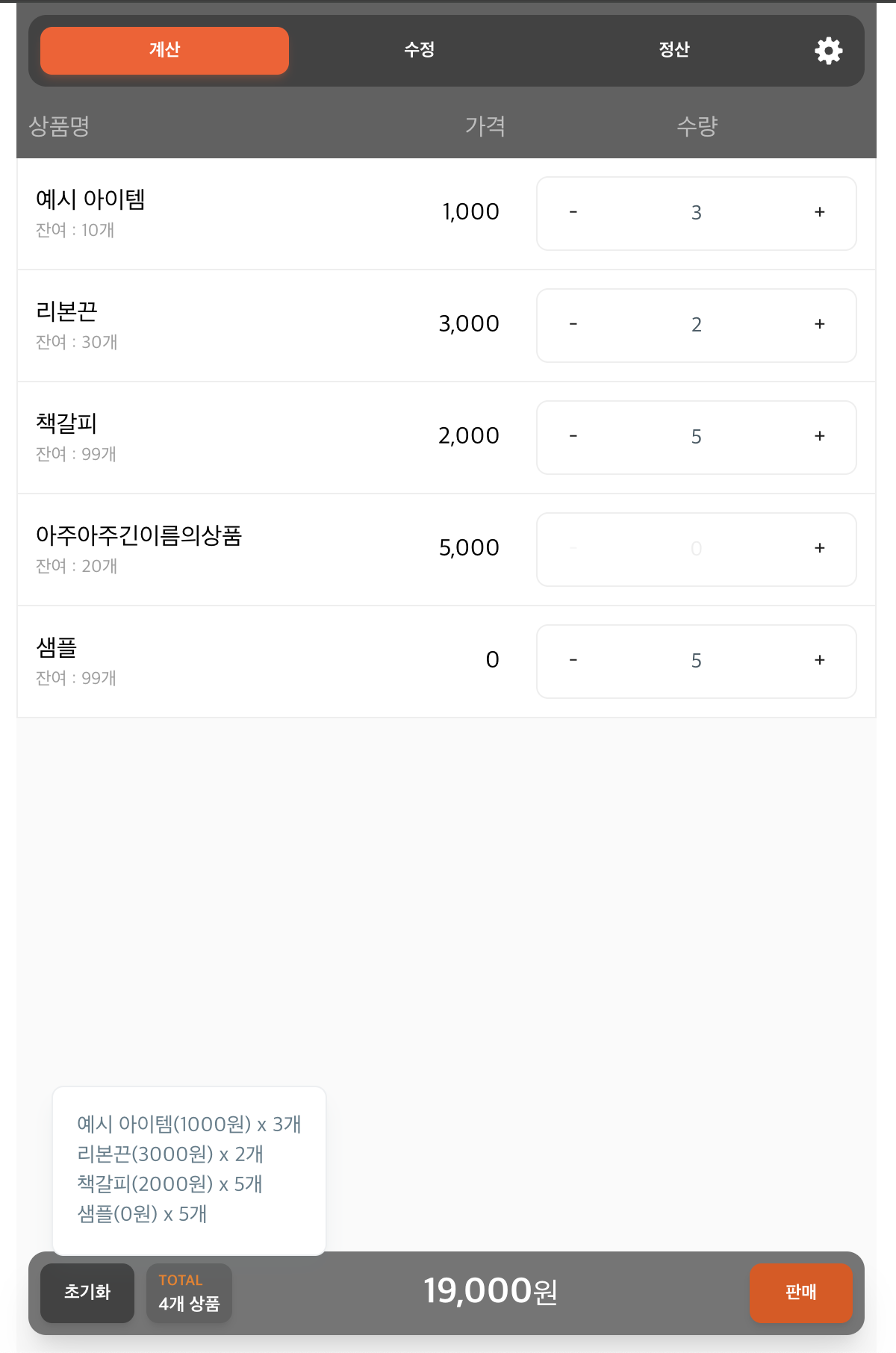Add one more 책갈피 with plus

pos(819,437)
